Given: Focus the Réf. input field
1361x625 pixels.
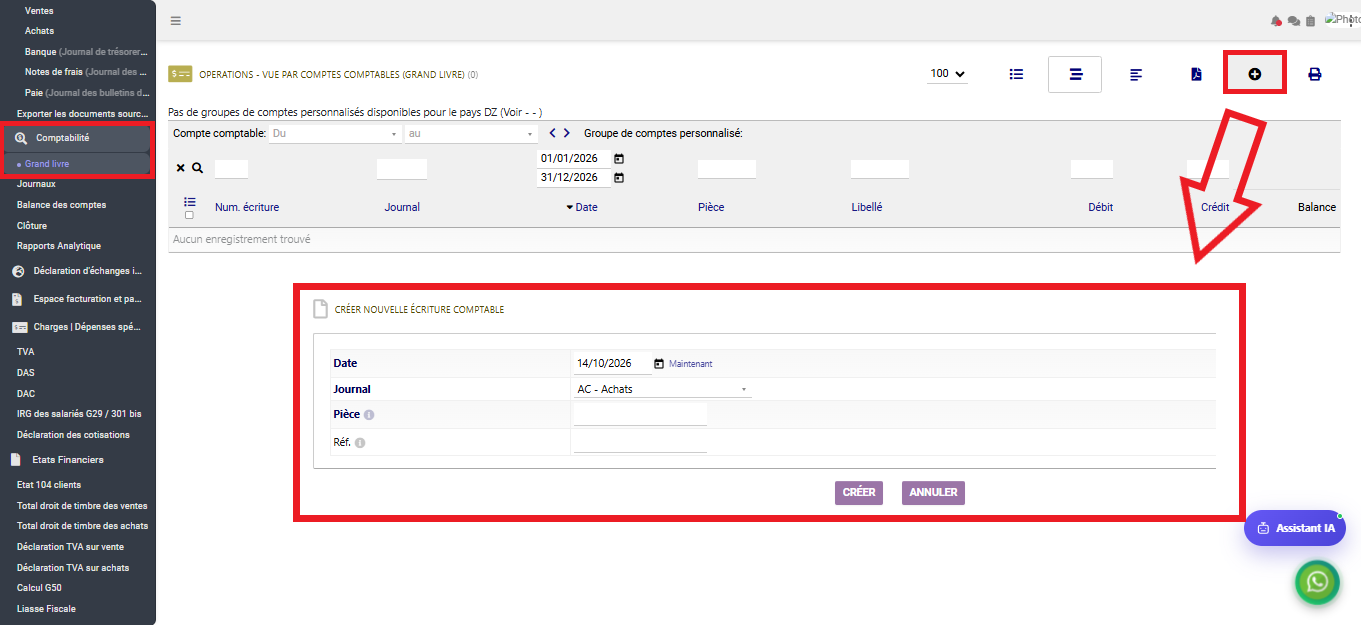Looking at the screenshot, I should [640, 442].
